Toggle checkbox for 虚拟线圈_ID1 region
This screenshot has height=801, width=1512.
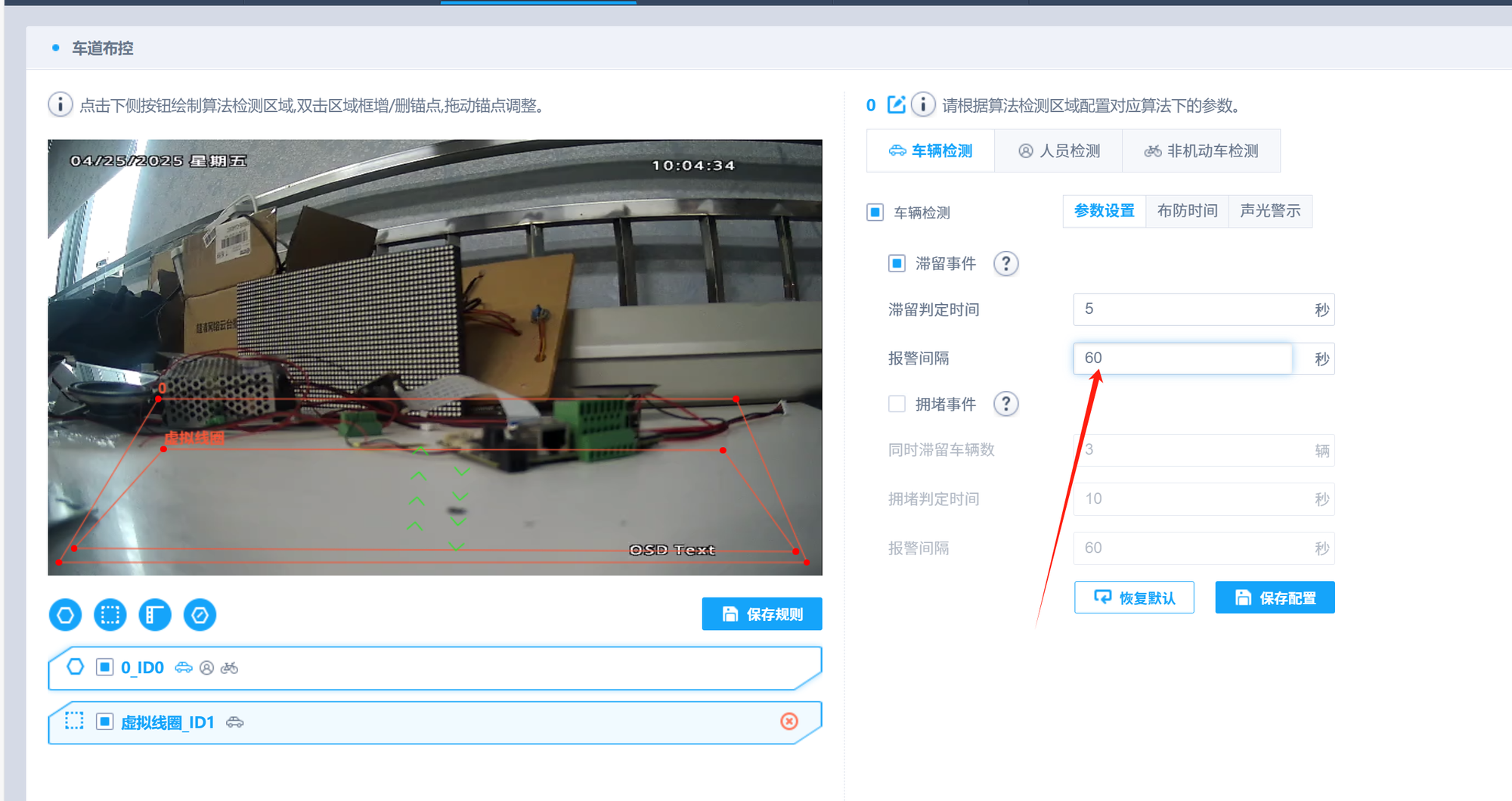pyautogui.click(x=105, y=722)
